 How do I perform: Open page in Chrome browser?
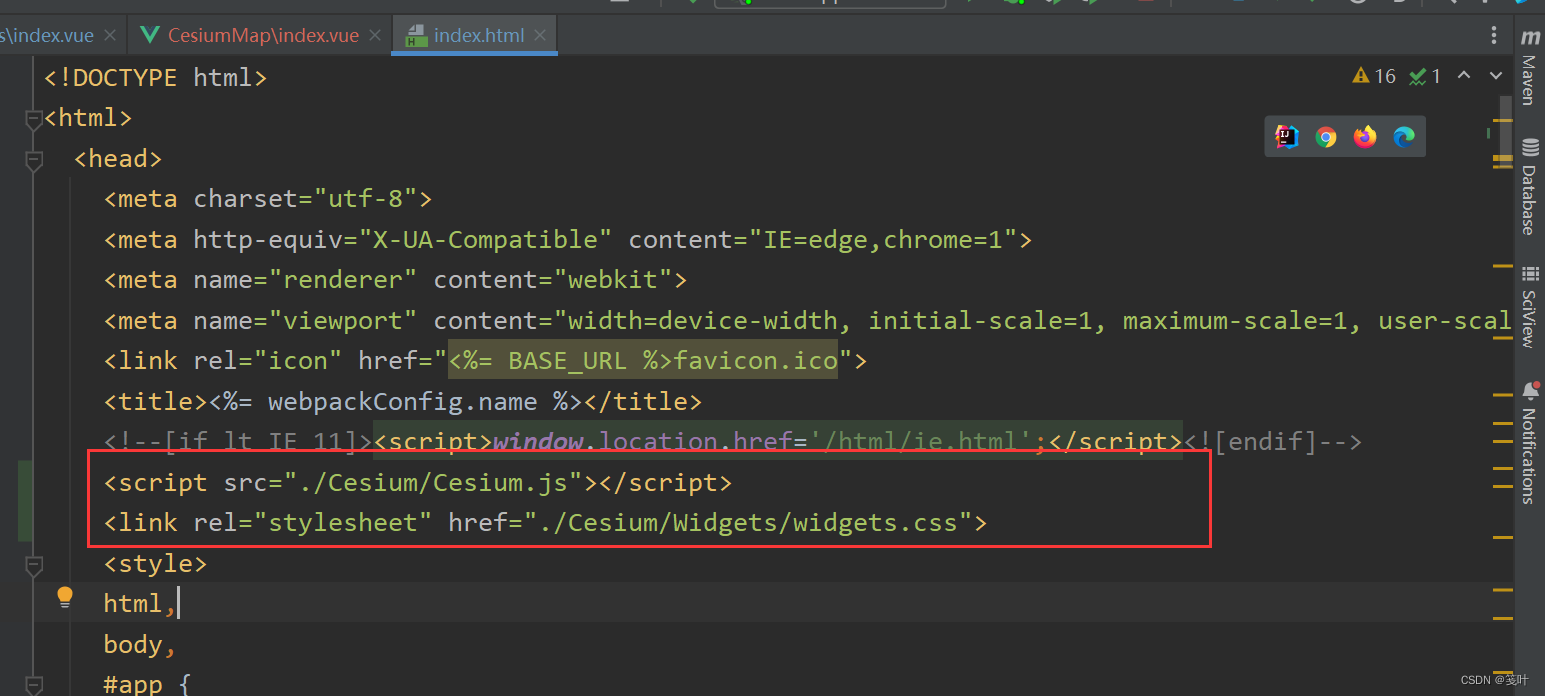[x=1326, y=137]
